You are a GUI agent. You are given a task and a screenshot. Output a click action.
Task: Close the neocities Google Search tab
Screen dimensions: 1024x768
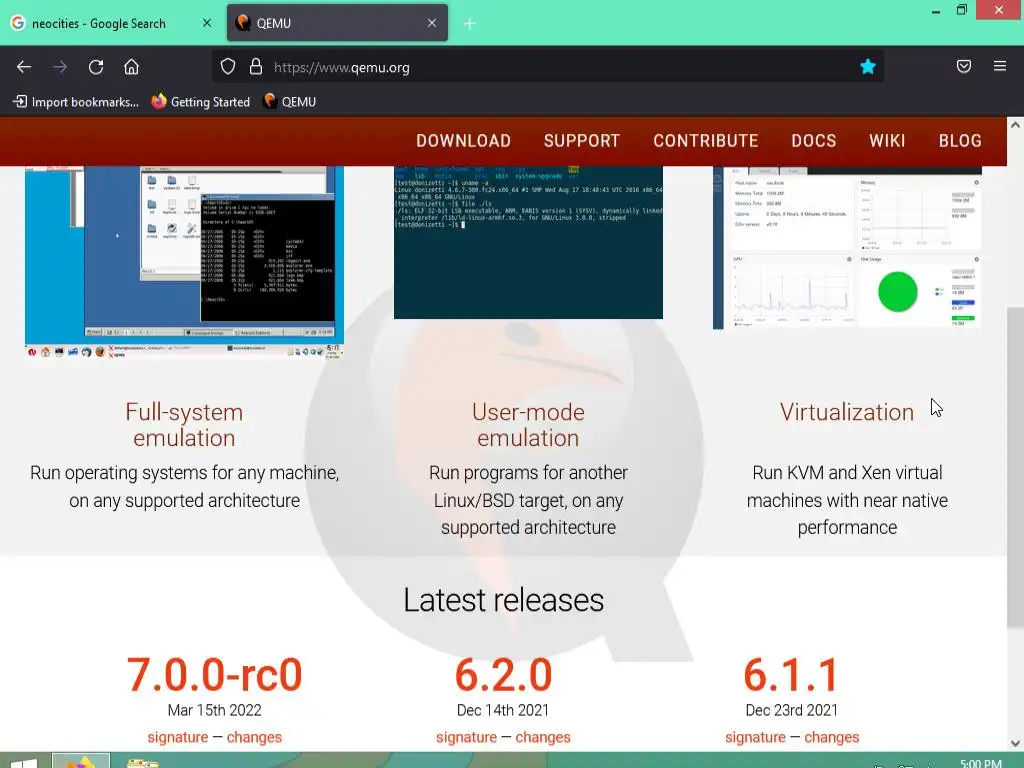[x=207, y=23]
